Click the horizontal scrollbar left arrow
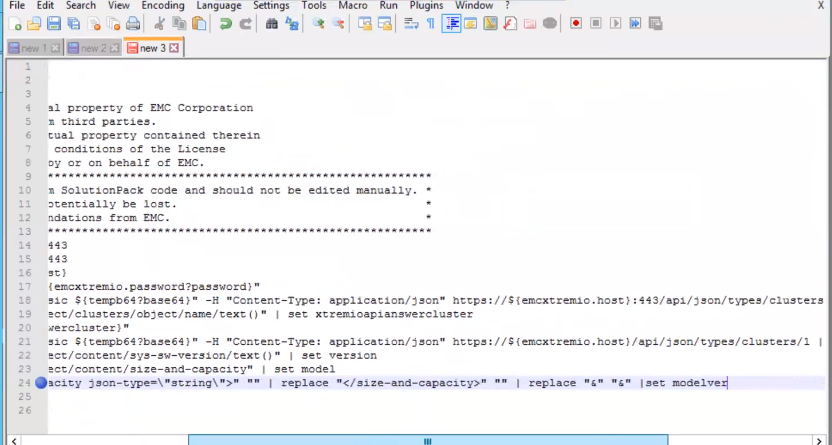Image resolution: width=832 pixels, height=445 pixels. pos(13,440)
